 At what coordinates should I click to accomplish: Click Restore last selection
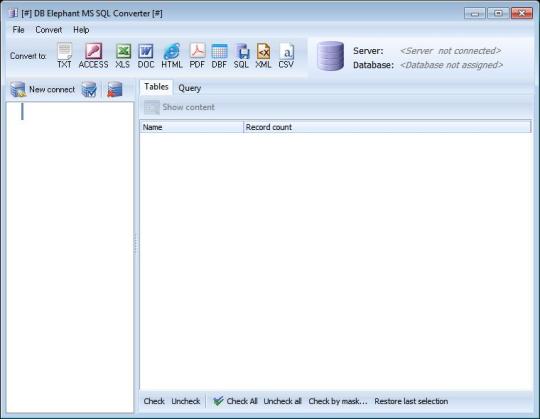pyautogui.click(x=411, y=401)
